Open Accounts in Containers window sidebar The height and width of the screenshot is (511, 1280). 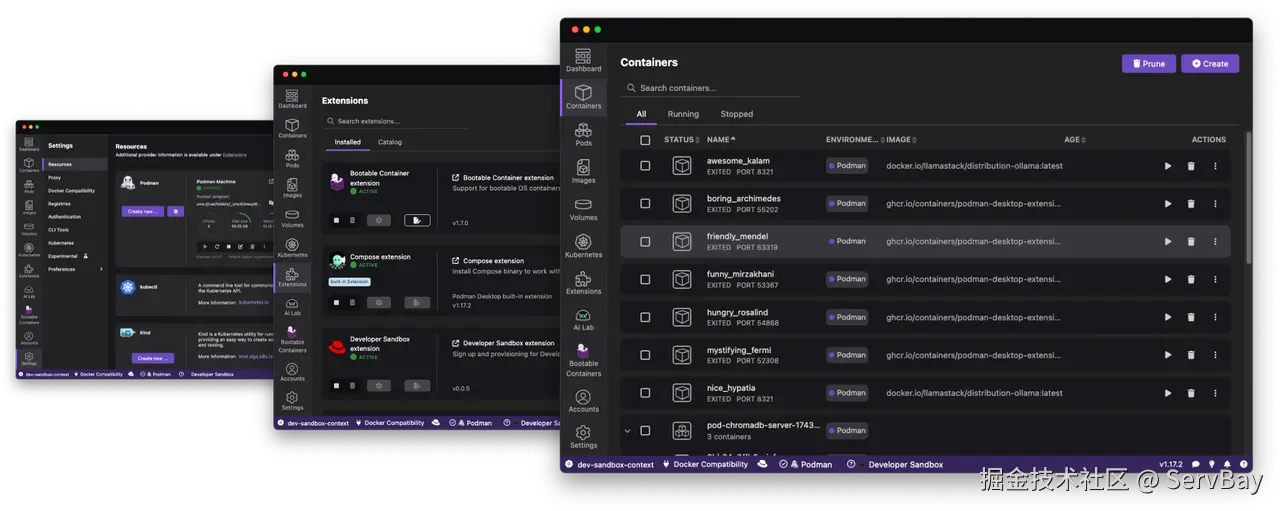[583, 400]
